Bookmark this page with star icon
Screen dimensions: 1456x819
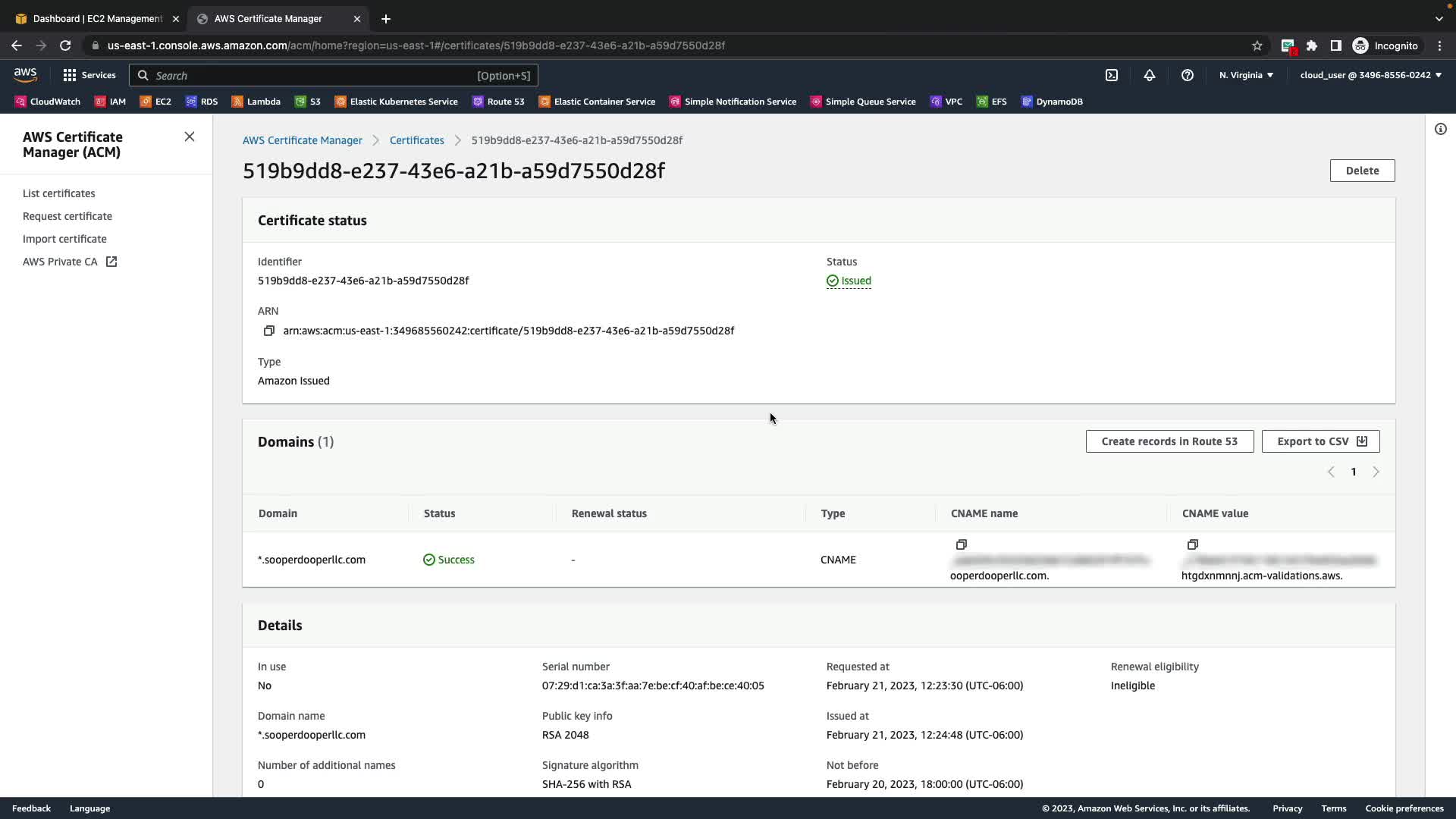(1257, 45)
